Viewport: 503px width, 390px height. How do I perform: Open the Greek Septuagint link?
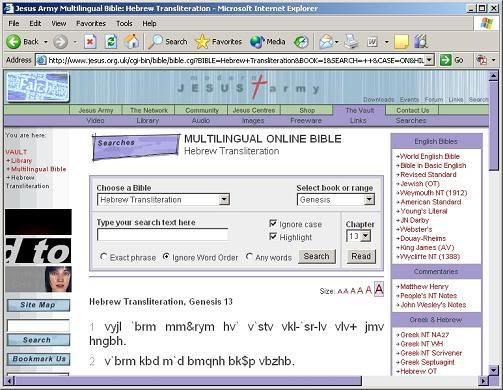coord(427,362)
